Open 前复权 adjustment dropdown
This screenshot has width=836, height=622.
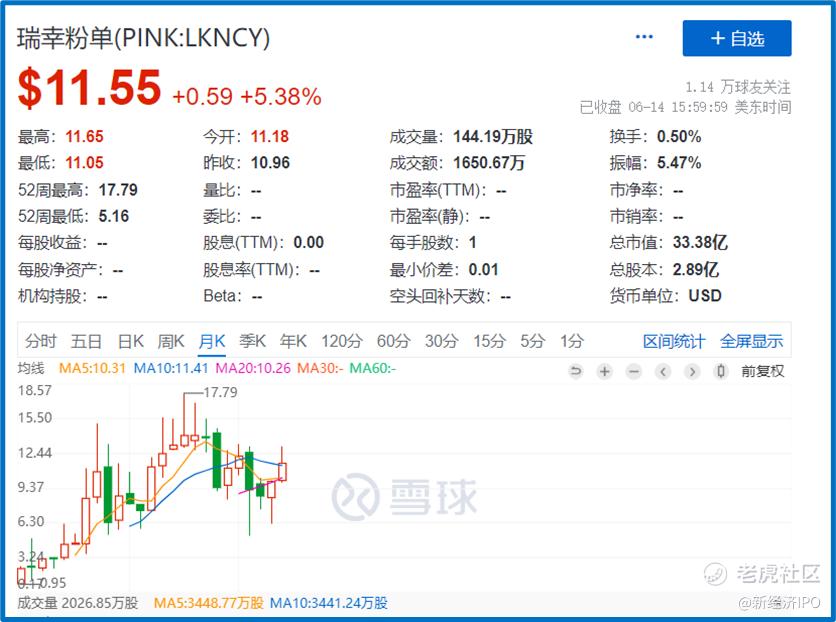point(762,371)
